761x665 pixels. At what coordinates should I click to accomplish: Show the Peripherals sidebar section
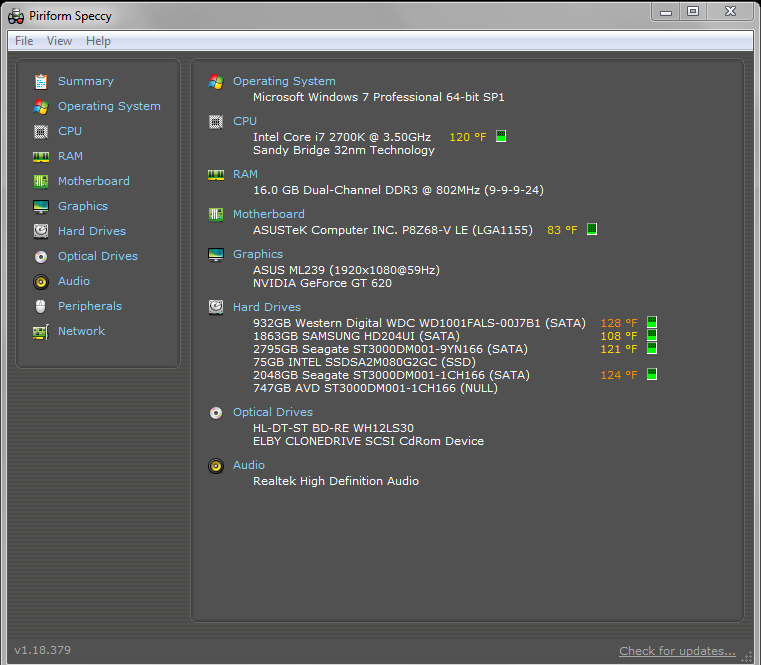[x=90, y=306]
